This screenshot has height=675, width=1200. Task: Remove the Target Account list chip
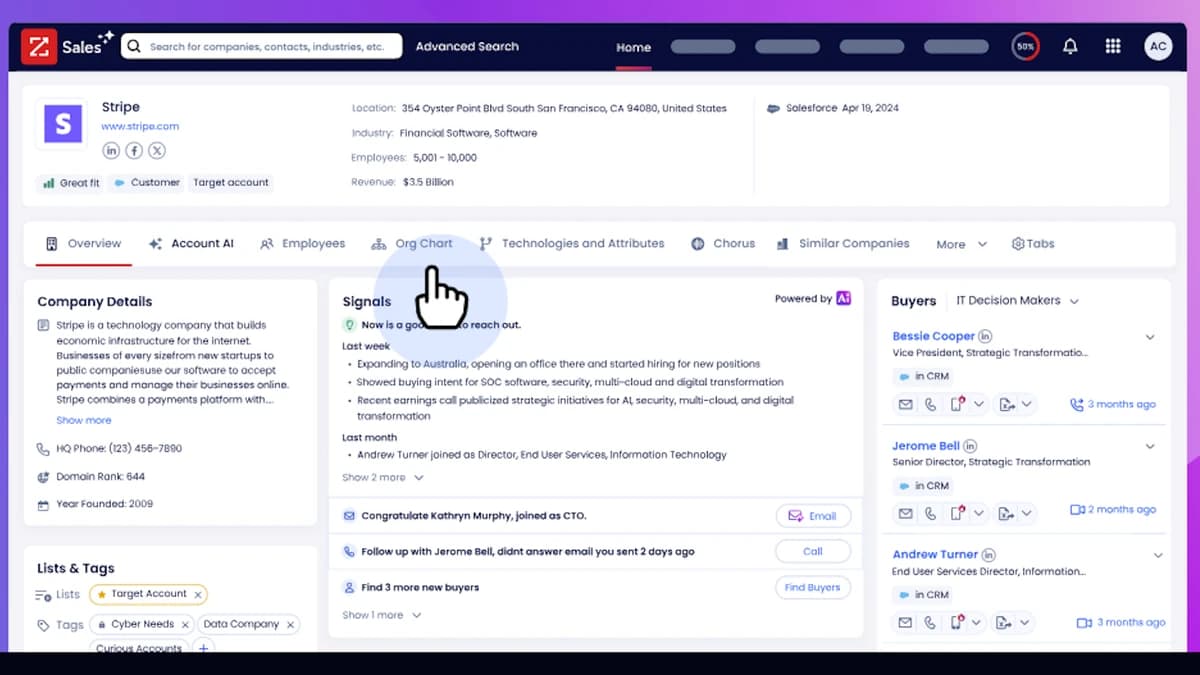point(198,594)
